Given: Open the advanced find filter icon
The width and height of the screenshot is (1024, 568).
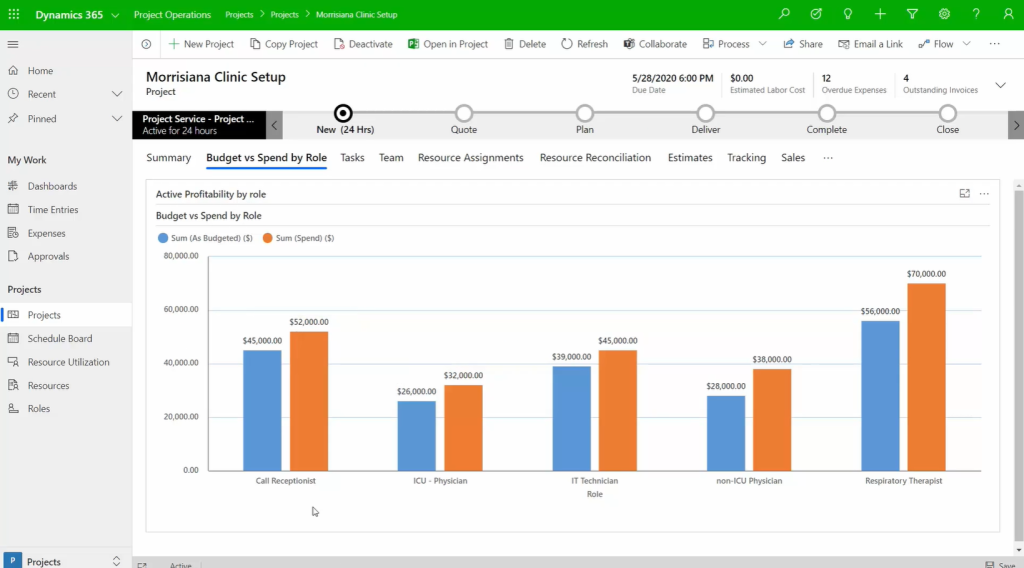Looking at the screenshot, I should coord(912,15).
